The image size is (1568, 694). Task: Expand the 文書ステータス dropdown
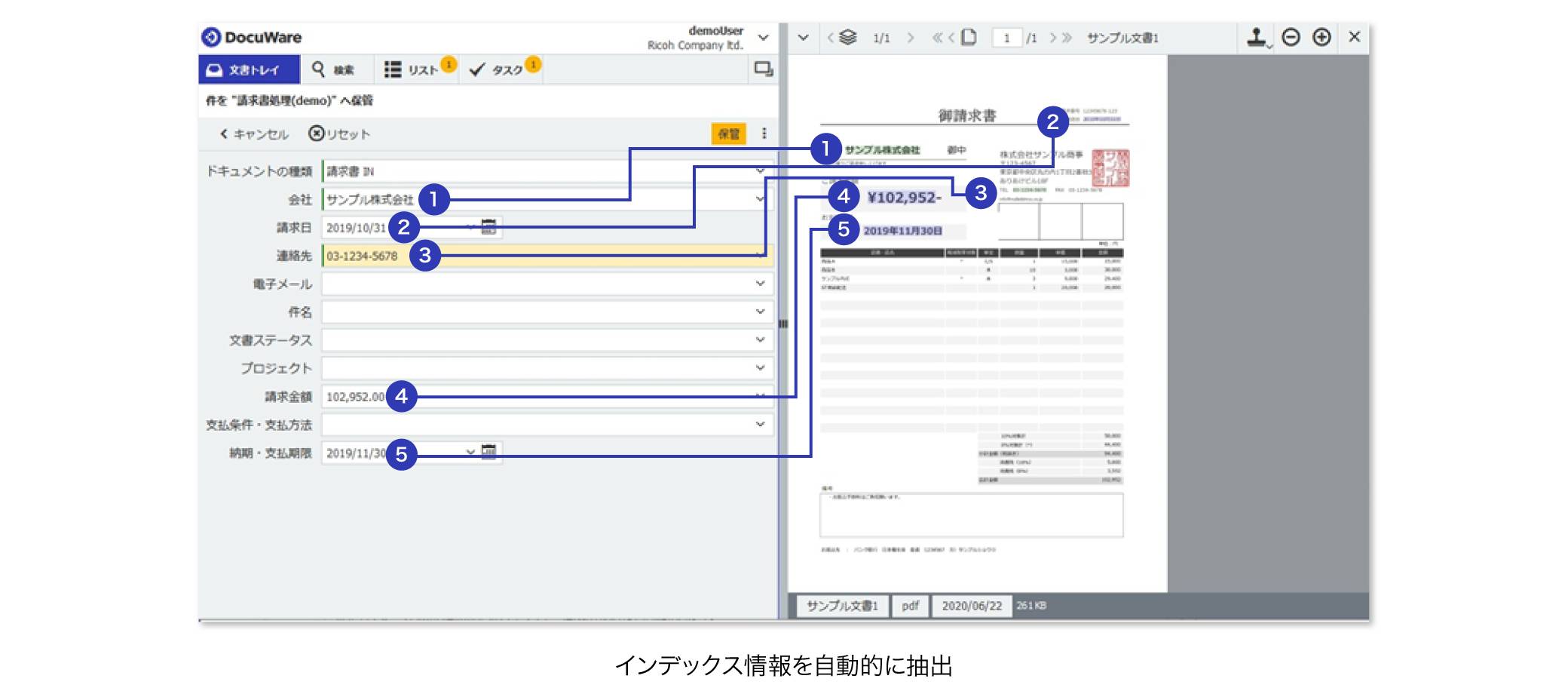point(760,340)
